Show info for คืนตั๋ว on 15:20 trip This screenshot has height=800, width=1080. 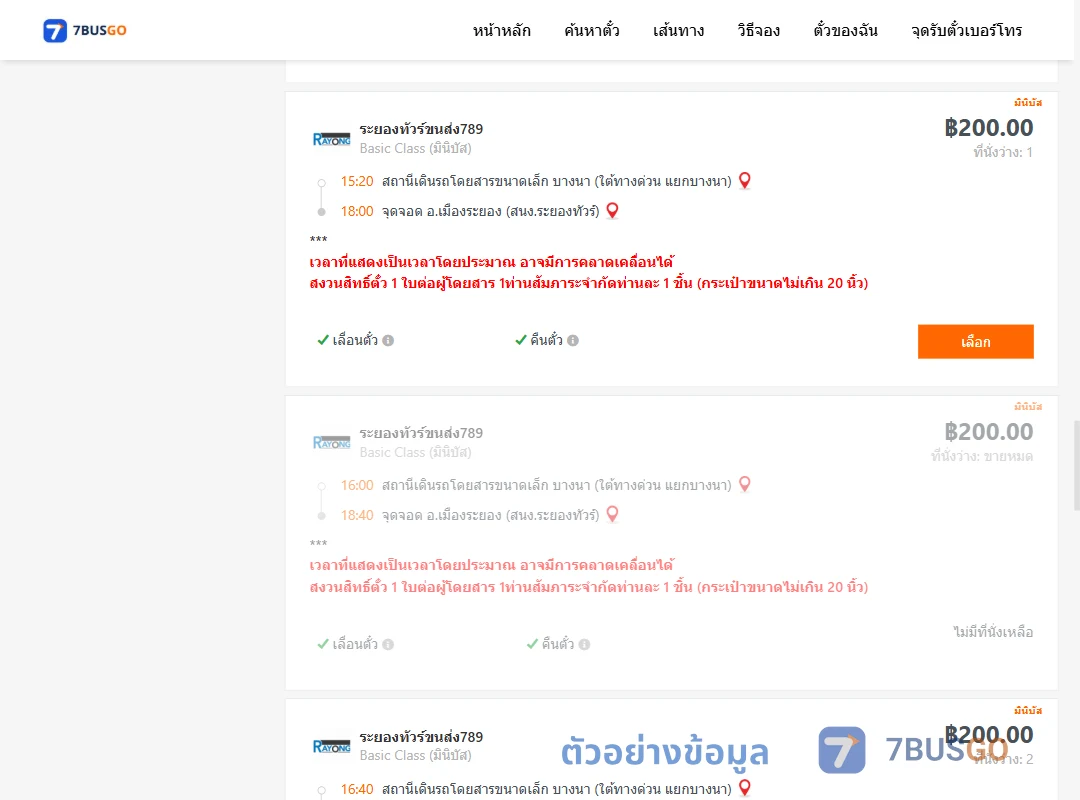tap(573, 340)
